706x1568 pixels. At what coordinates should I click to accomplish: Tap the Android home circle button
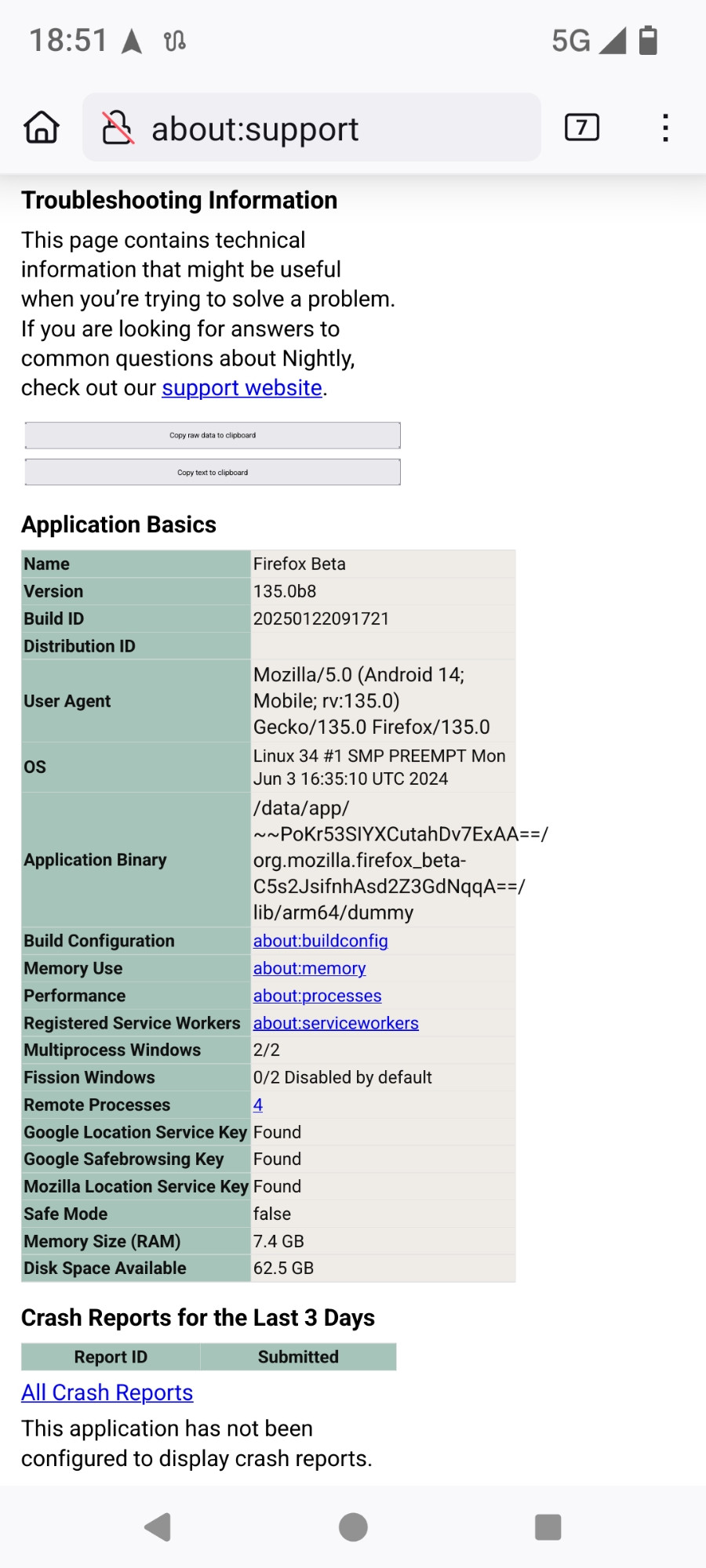353,1526
